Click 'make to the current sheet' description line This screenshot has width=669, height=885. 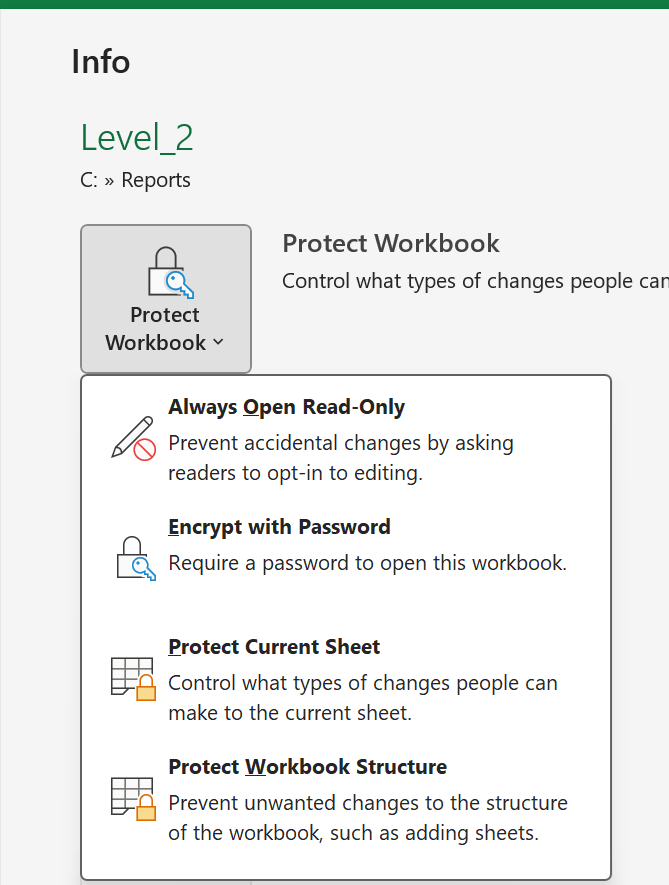point(290,713)
